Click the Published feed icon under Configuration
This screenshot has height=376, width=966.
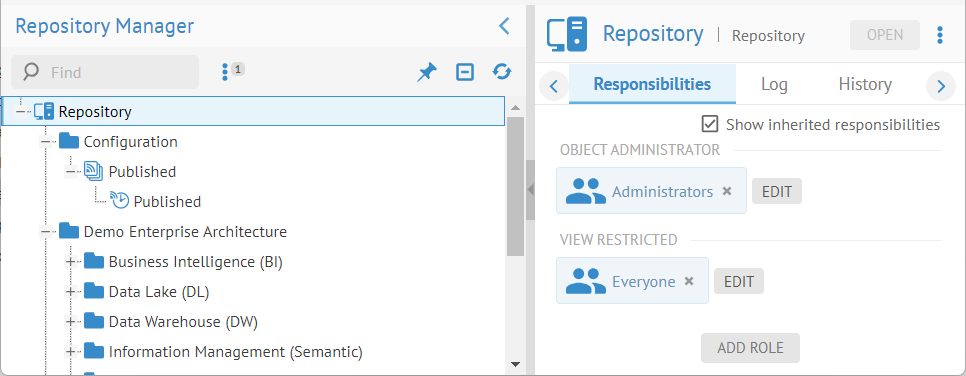click(94, 171)
